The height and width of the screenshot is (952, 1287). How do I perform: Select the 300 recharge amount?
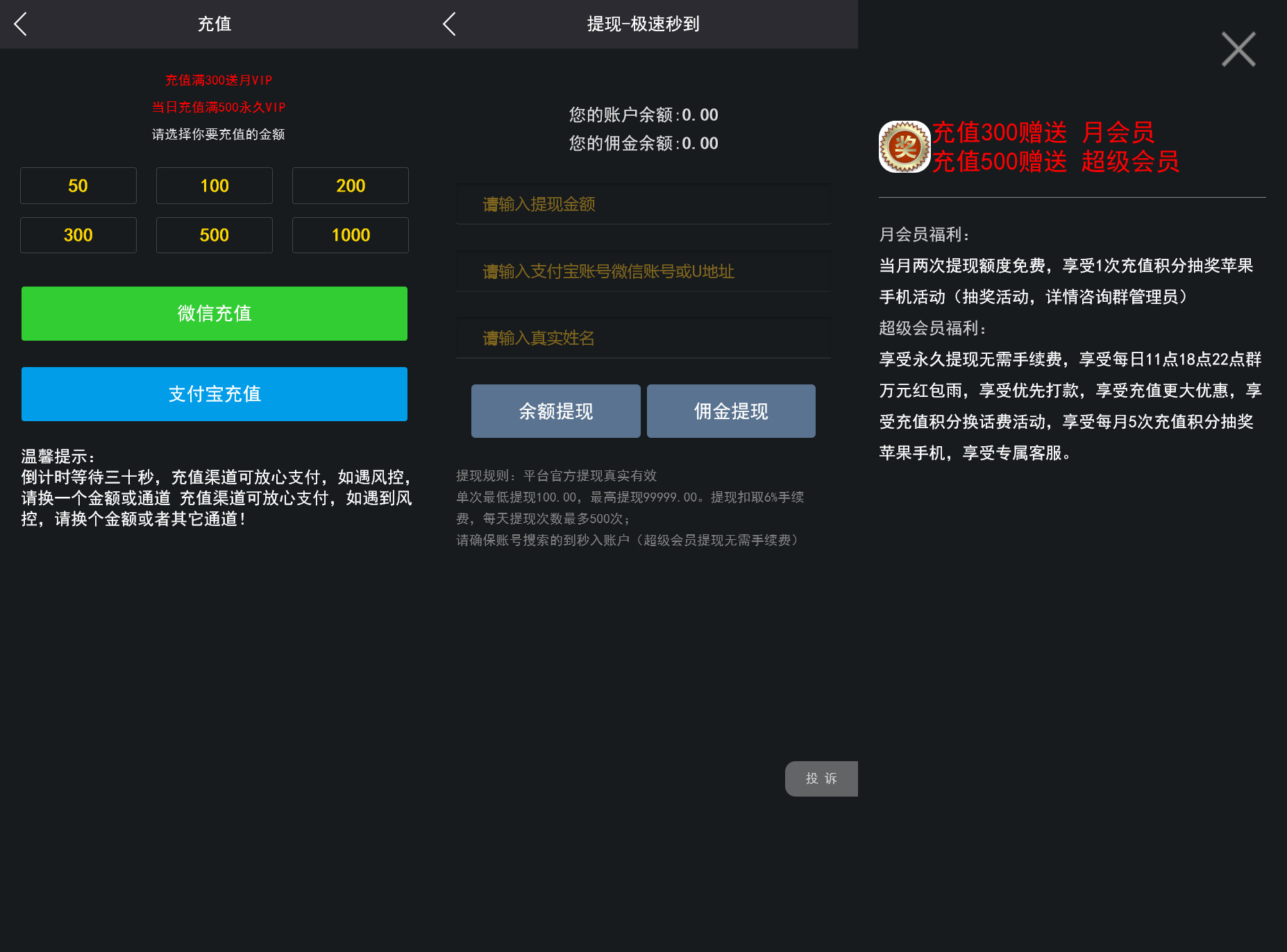[78, 235]
